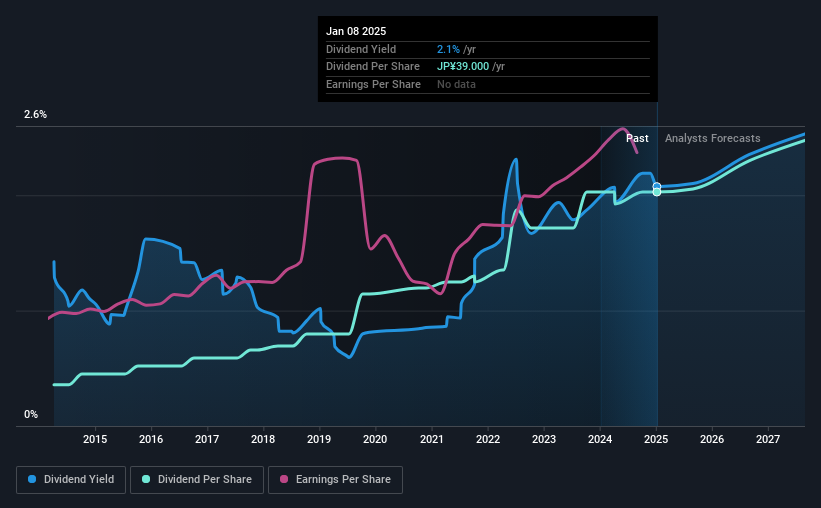Toggle the Dividend Yield legend button
821x508 pixels.
click(71, 480)
